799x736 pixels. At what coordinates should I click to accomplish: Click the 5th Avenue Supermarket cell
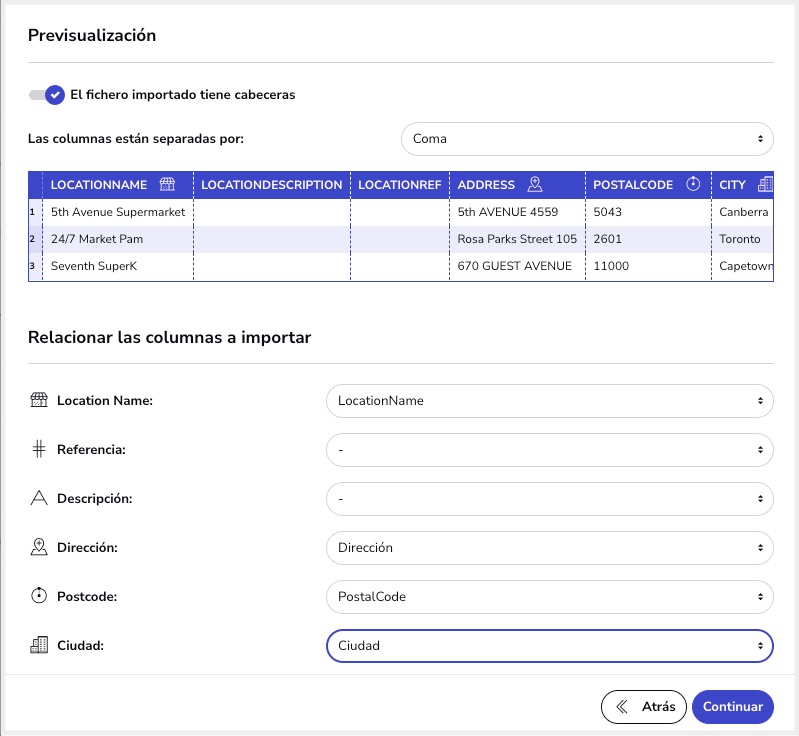118,212
